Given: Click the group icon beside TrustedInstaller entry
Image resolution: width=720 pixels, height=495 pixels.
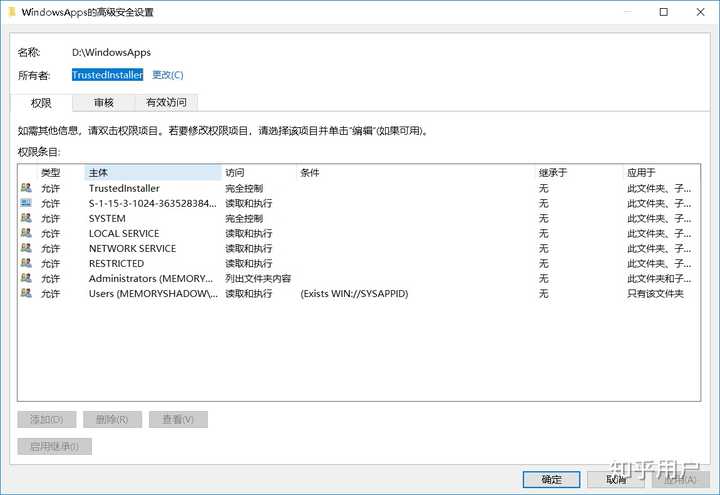Looking at the screenshot, I should coord(26,188).
